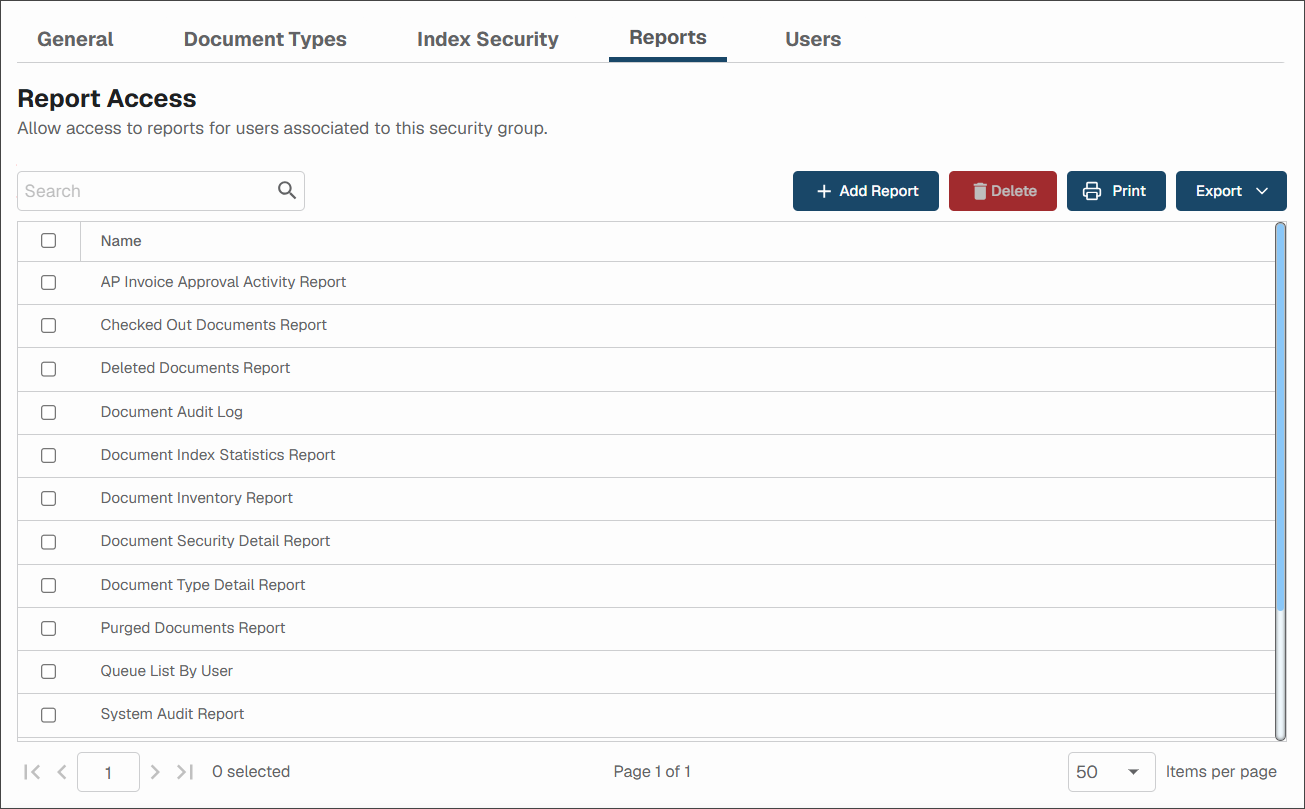Check Document Audit Log box
This screenshot has width=1305, height=809.
(x=48, y=412)
